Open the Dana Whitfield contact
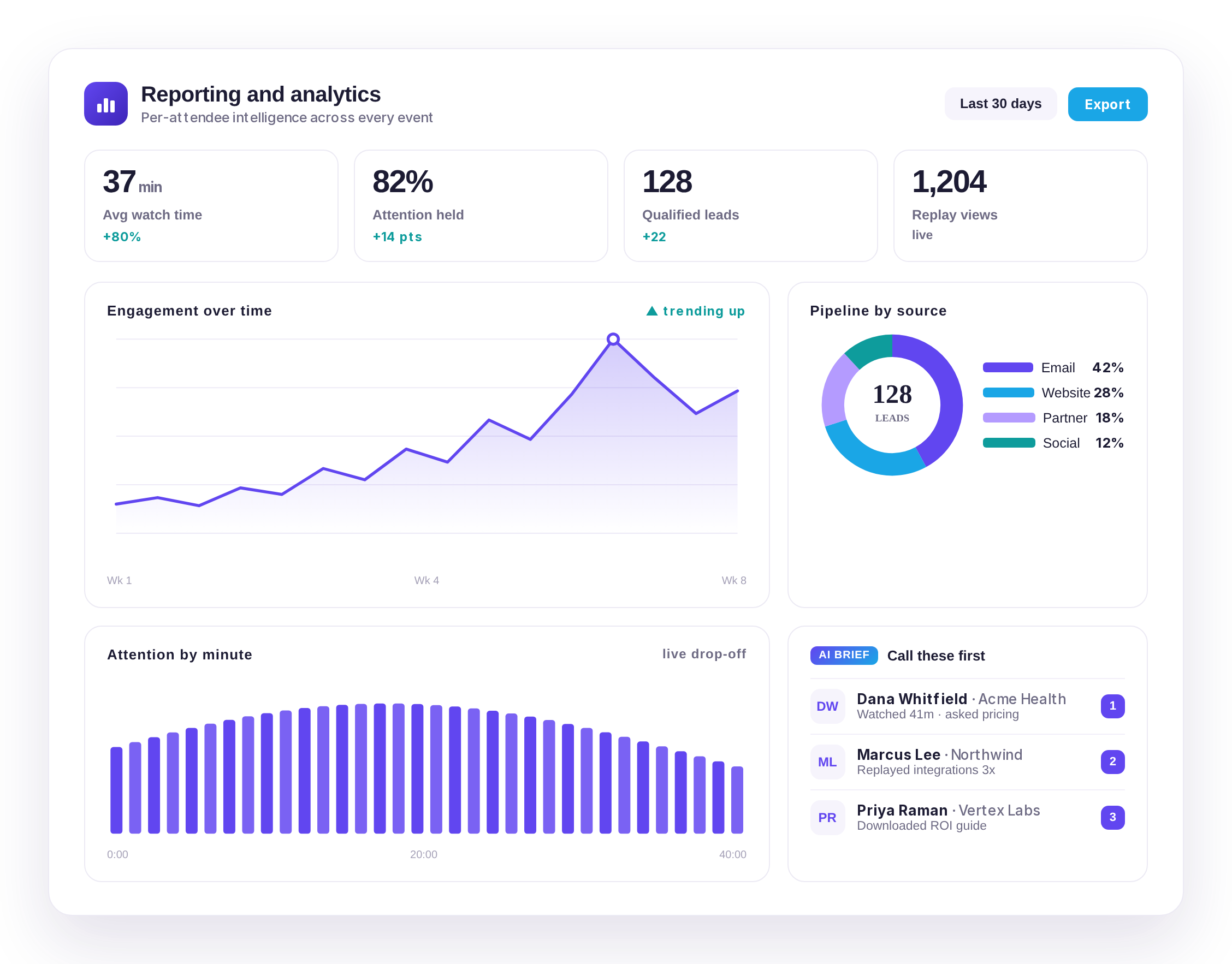 click(x=967, y=706)
